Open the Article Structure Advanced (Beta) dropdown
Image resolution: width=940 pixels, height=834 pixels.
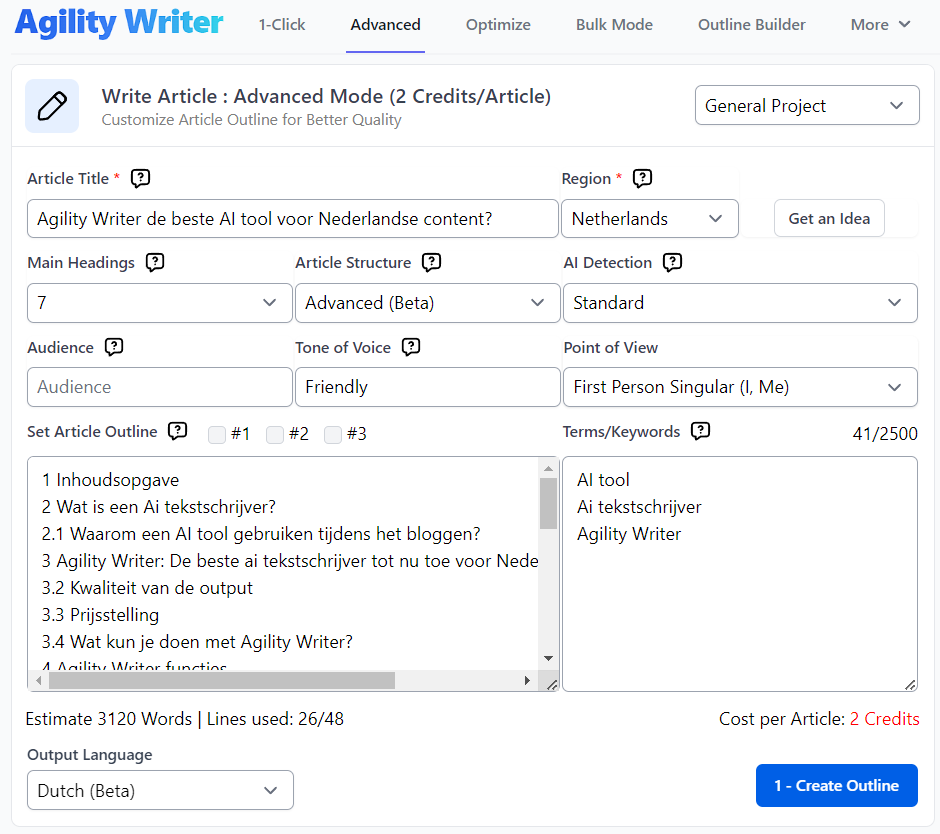tap(427, 303)
